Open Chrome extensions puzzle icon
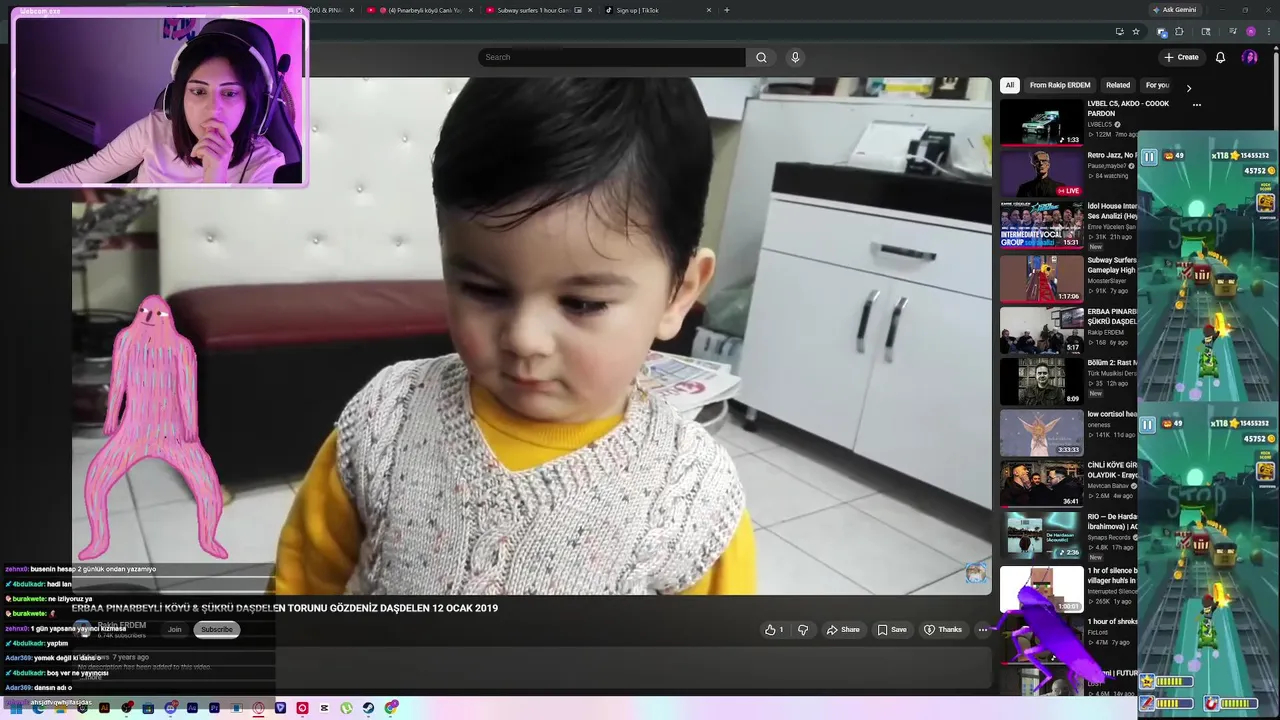Screen dimensions: 1280x720 pos(1179,32)
